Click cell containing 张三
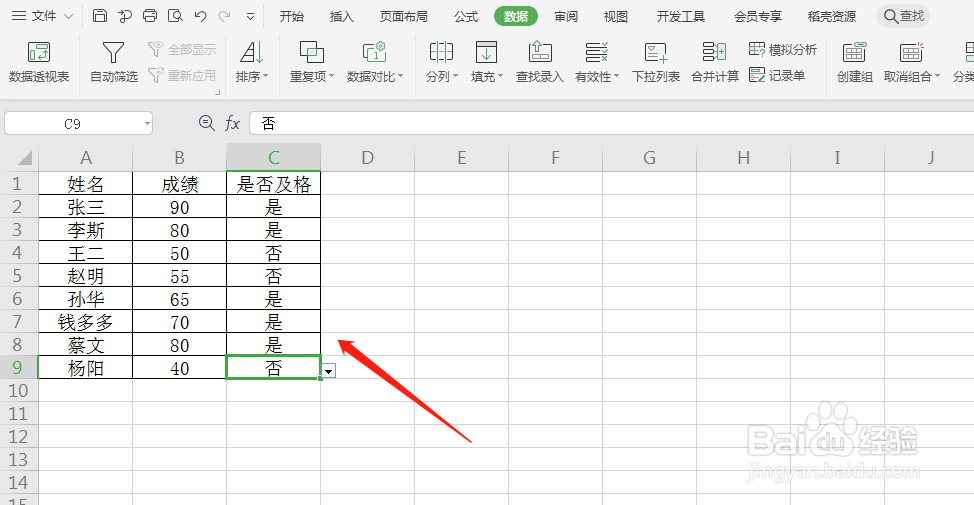Screen dimensions: 974x505 click(x=86, y=207)
